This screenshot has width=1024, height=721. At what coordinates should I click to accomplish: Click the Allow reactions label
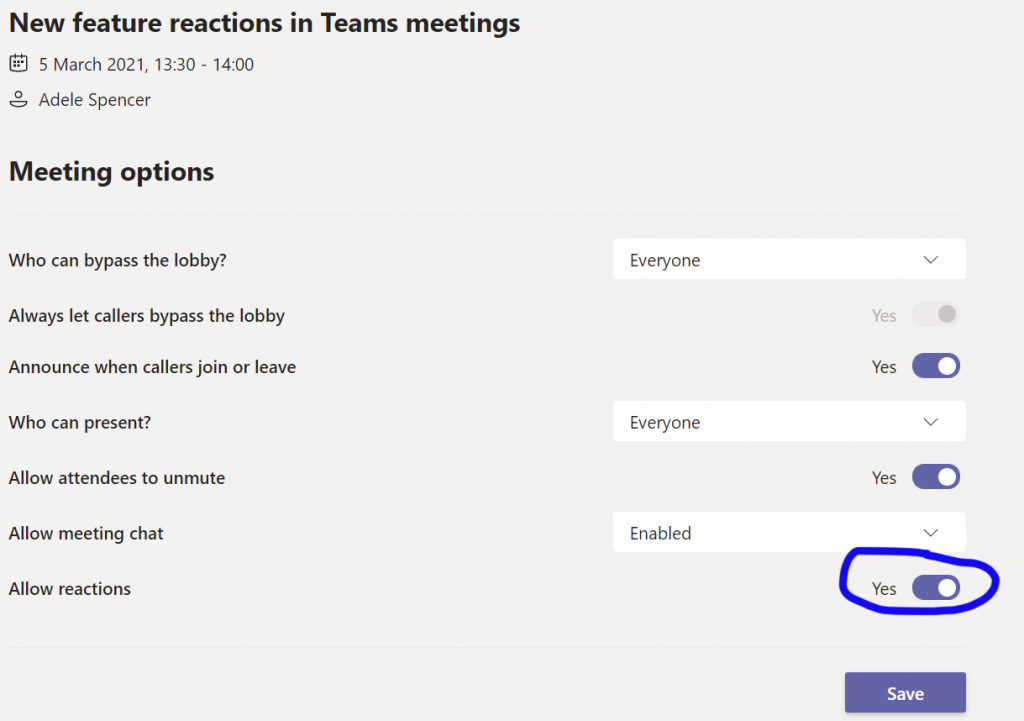tap(70, 589)
